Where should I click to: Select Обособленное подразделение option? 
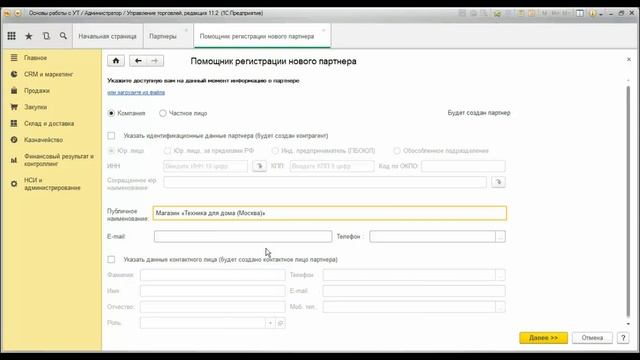click(397, 151)
